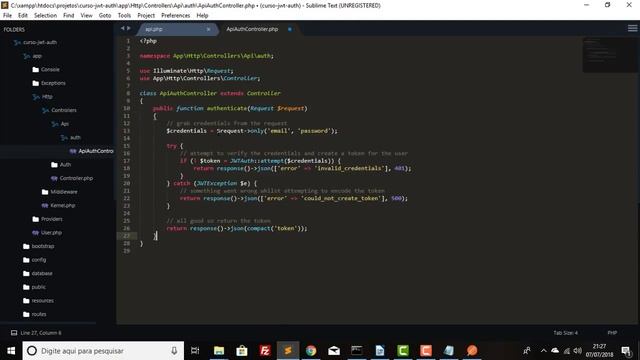Open Microsoft Store from the taskbar
Image resolution: width=640 pixels, height=360 pixels.
[242, 351]
